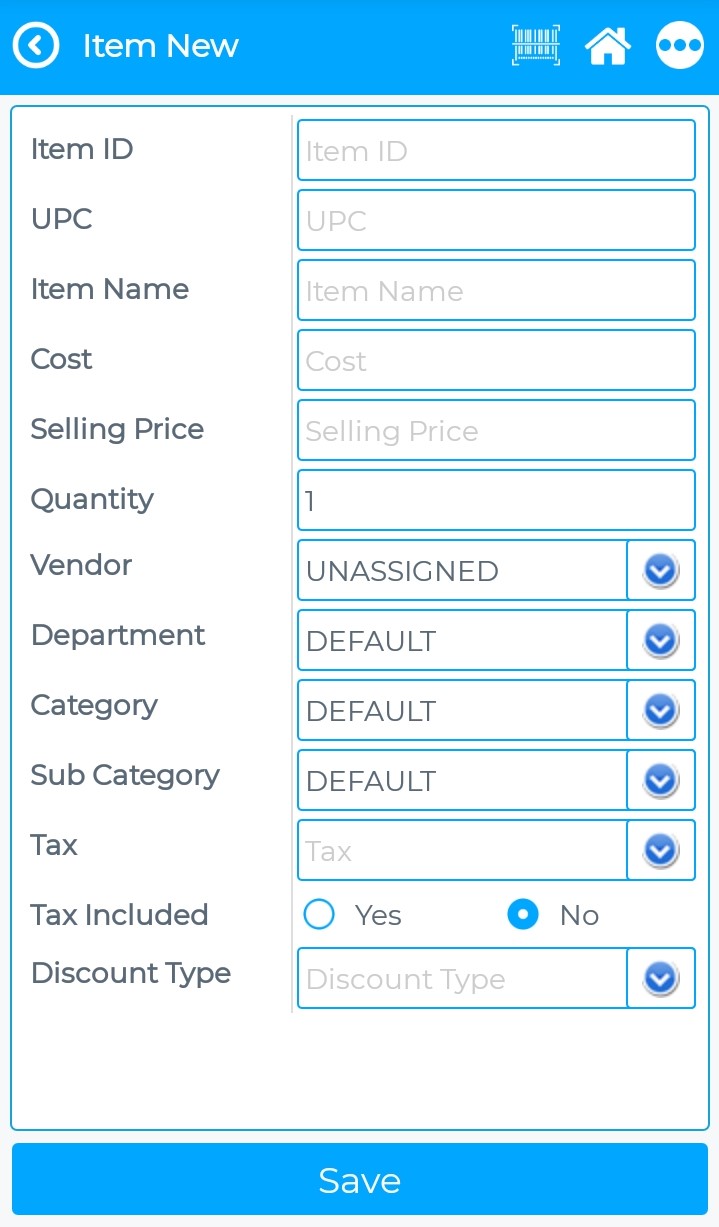Select Yes for Tax Included
Viewport: 719px width, 1227px height.
(x=320, y=915)
